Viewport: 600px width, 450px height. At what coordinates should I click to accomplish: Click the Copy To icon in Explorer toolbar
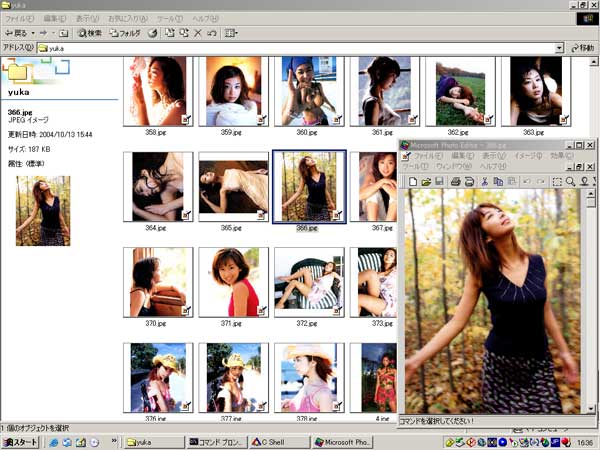point(184,33)
